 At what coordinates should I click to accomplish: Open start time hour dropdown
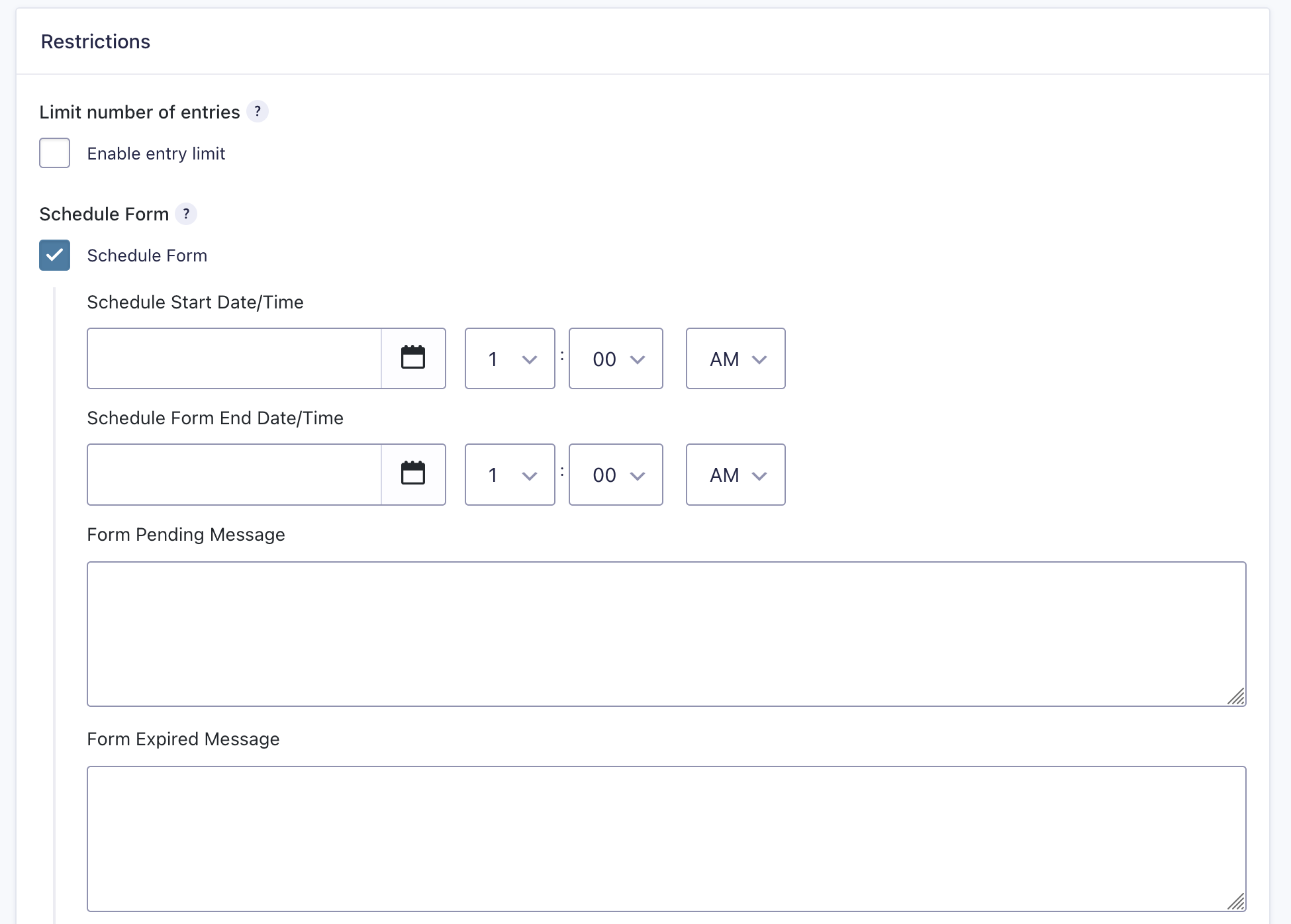(510, 359)
